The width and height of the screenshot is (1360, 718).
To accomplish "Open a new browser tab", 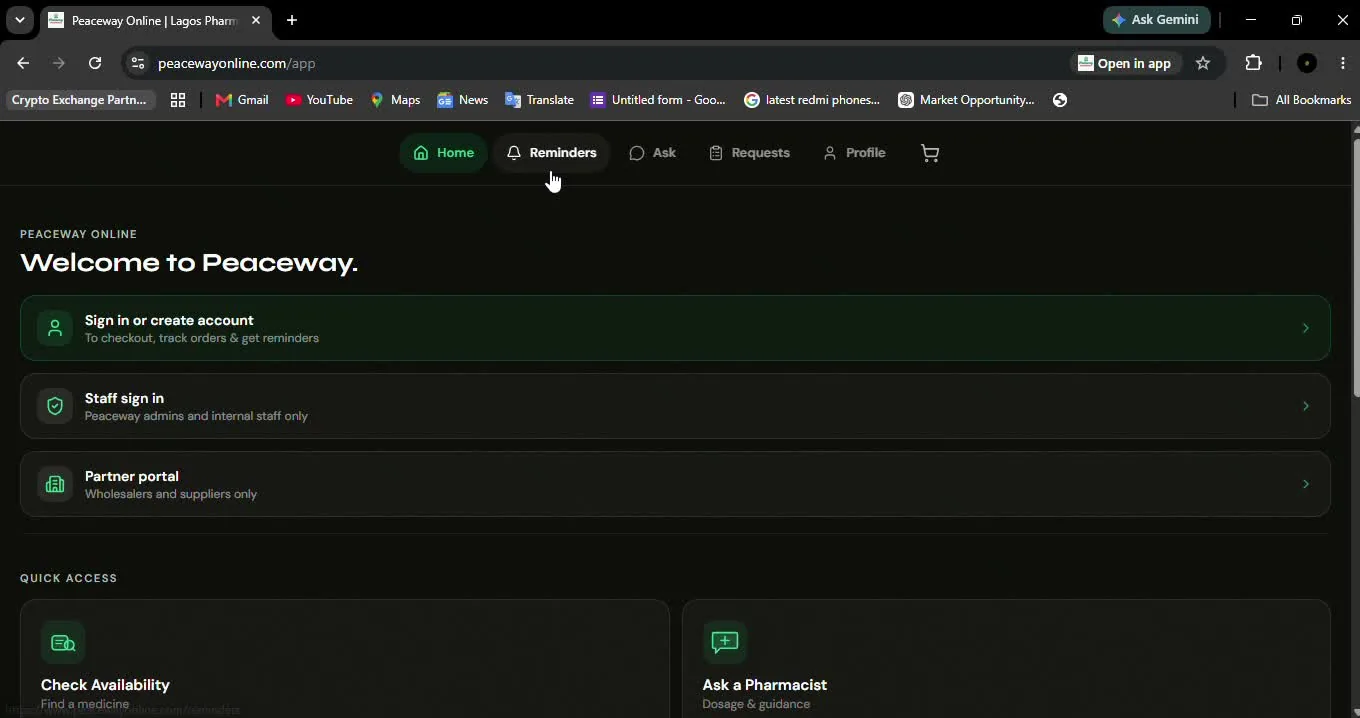I will click(292, 20).
